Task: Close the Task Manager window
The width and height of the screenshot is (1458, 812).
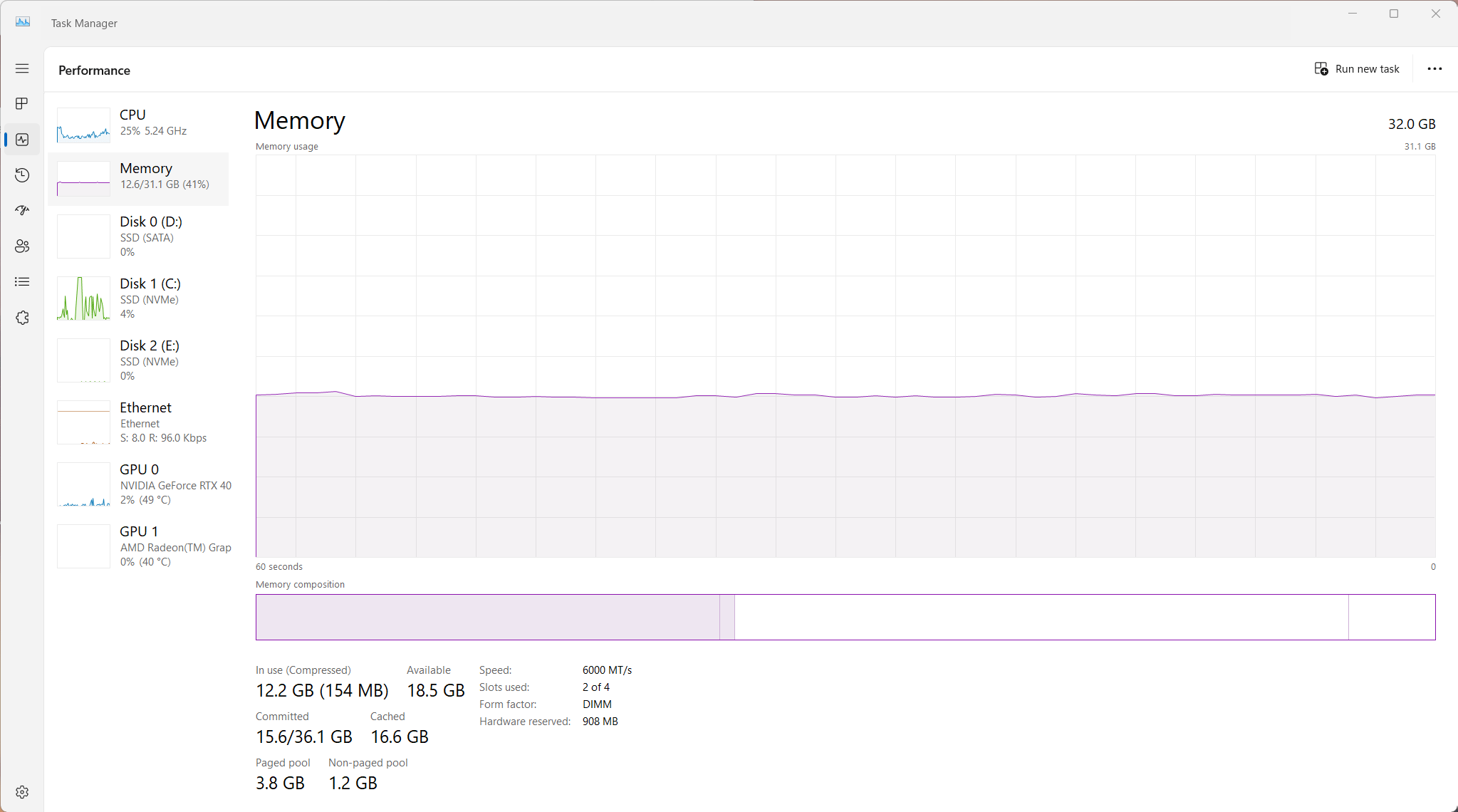Action: point(1436,14)
